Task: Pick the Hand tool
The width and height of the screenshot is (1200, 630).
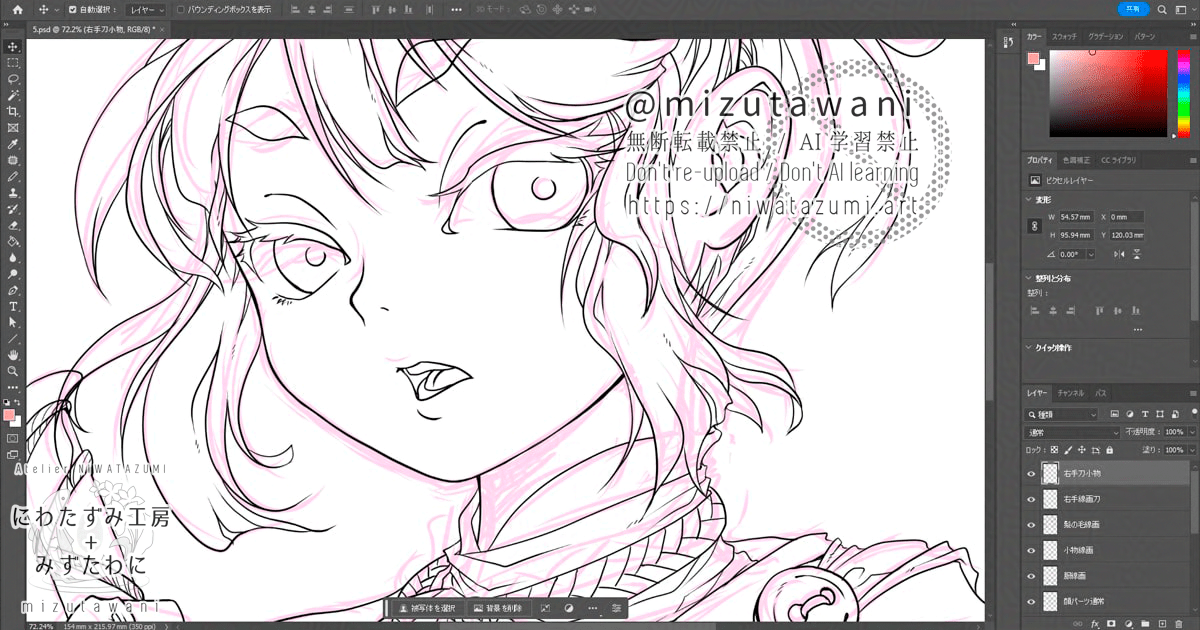Action: tap(13, 354)
